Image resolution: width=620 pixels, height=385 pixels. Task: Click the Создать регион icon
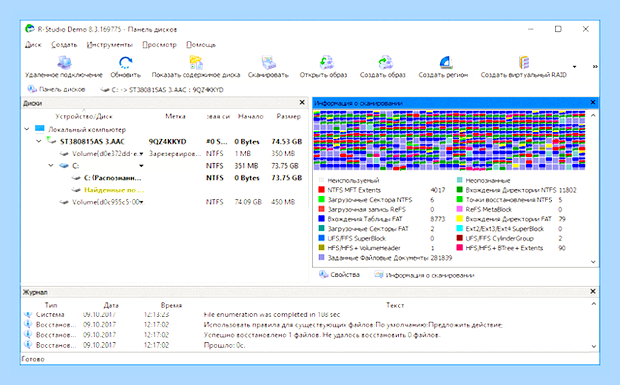point(445,62)
